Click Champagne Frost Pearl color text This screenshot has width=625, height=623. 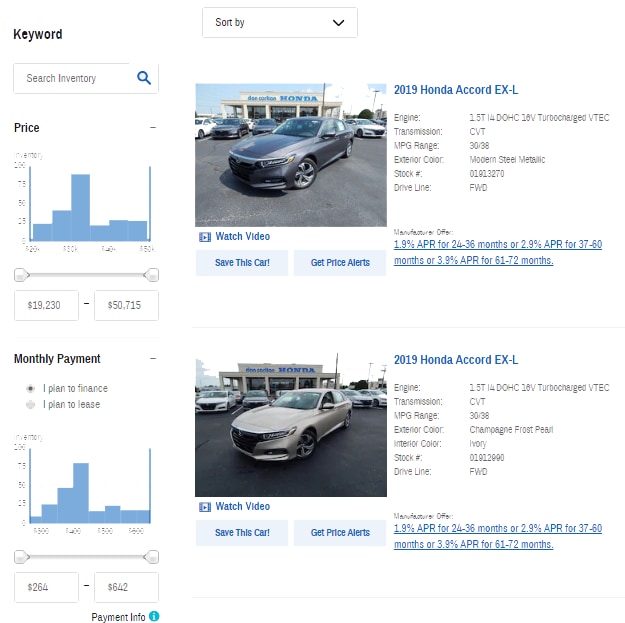pyautogui.click(x=511, y=430)
